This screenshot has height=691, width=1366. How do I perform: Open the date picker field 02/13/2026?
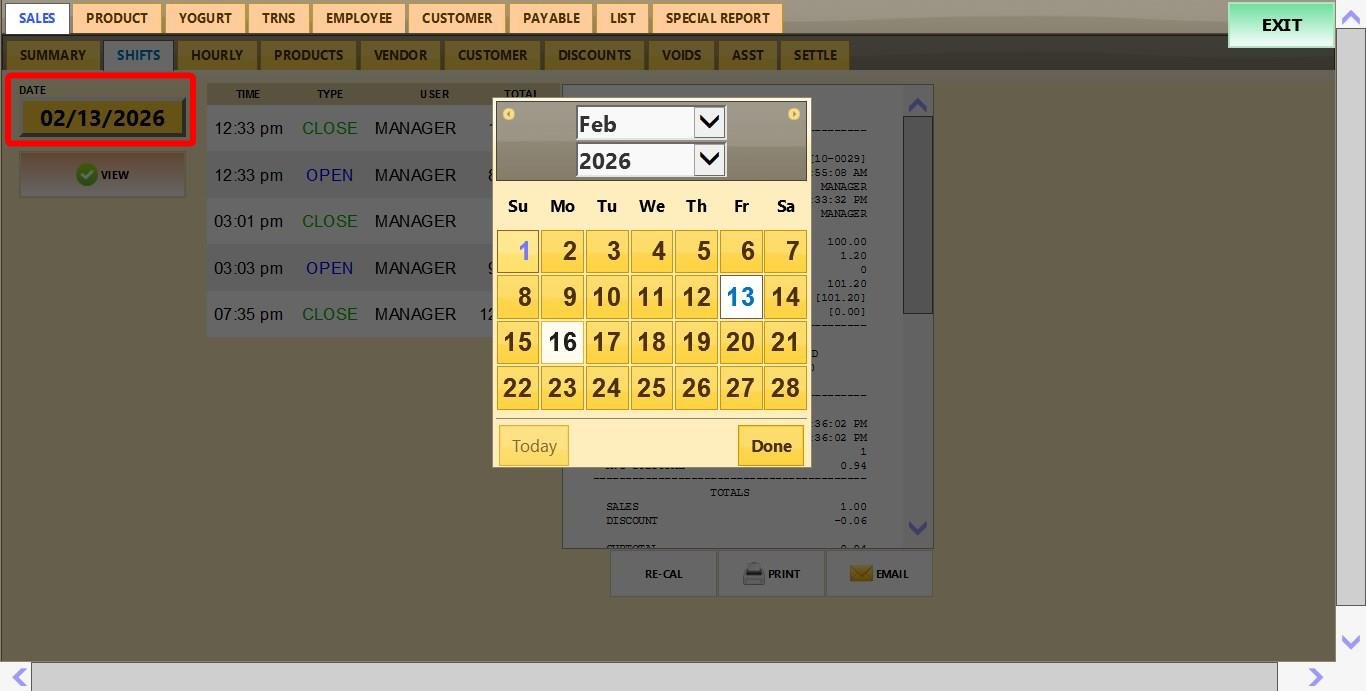pos(102,118)
